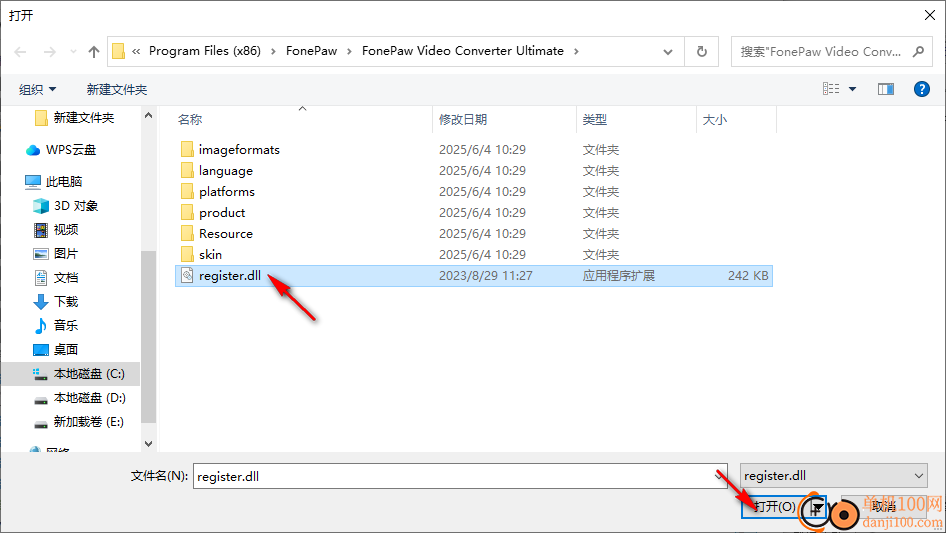Sort by 修改日期 column header
The height and width of the screenshot is (533, 946).
pos(504,120)
